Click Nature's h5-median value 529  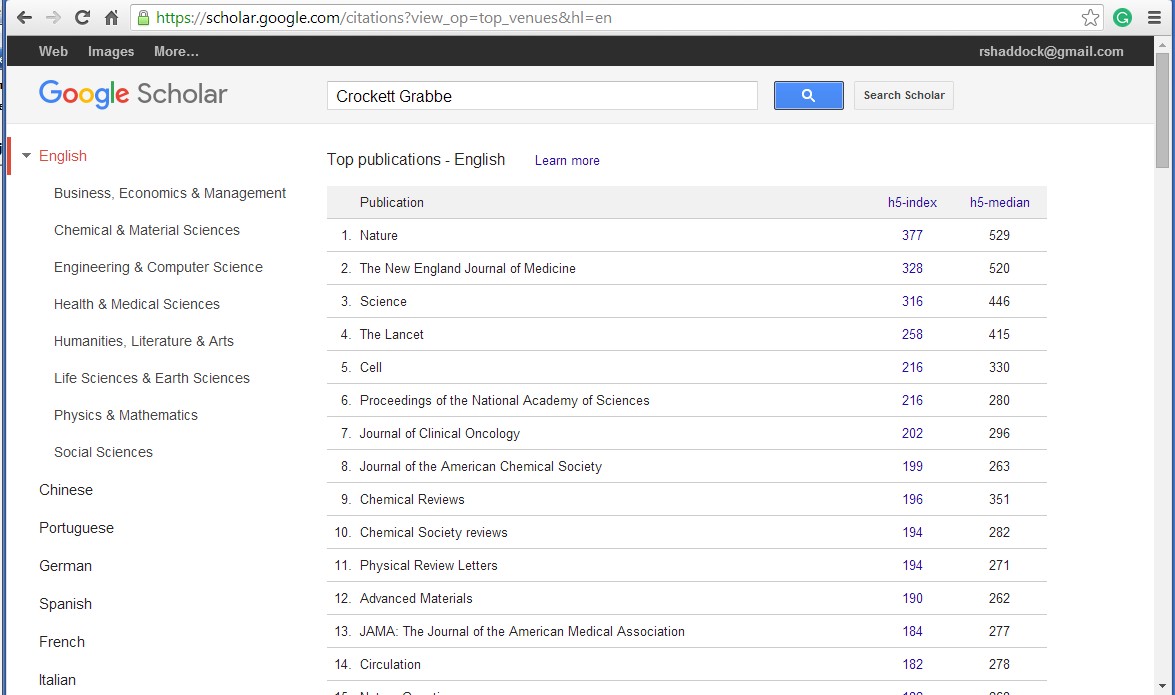tap(999, 235)
